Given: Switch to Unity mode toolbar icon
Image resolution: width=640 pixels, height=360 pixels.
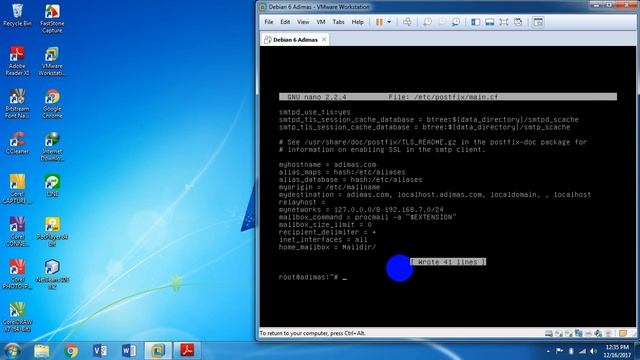Looking at the screenshot, I should click(518, 22).
